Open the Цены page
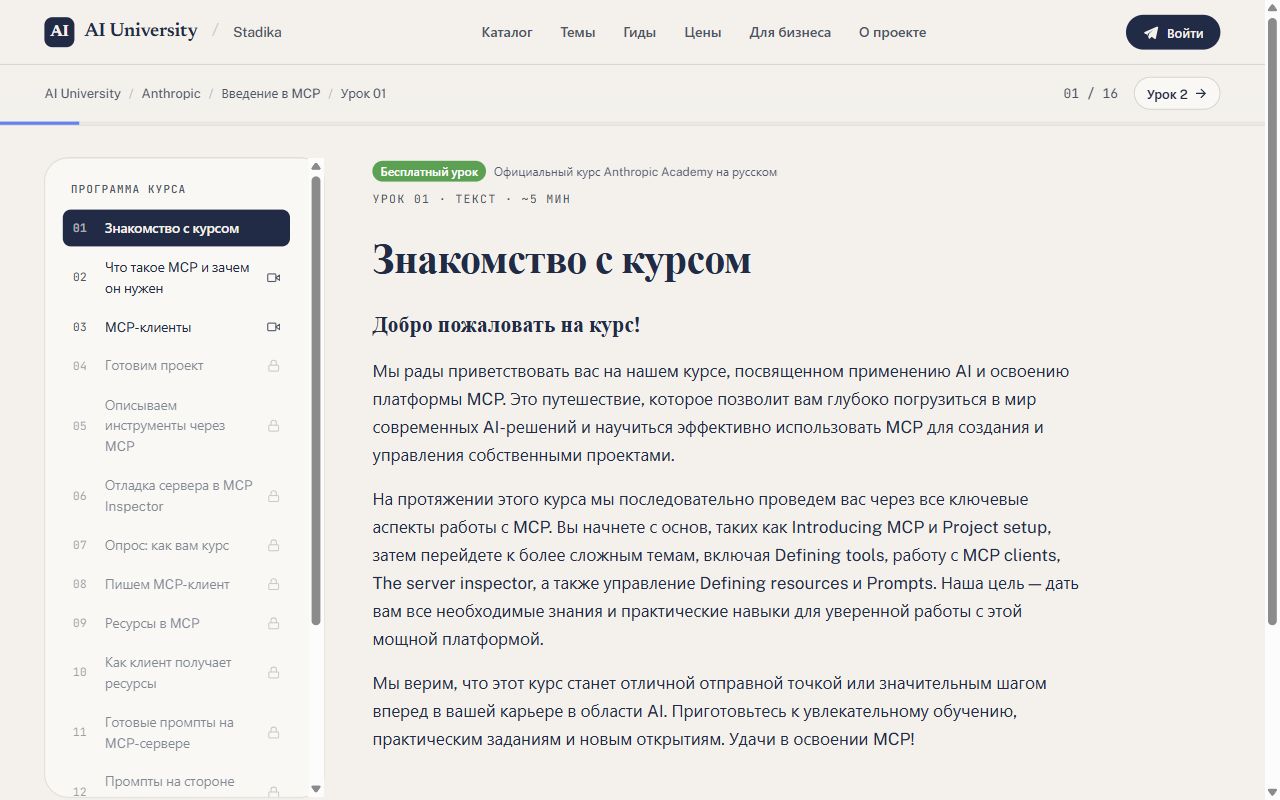This screenshot has height=800, width=1280. (x=703, y=32)
